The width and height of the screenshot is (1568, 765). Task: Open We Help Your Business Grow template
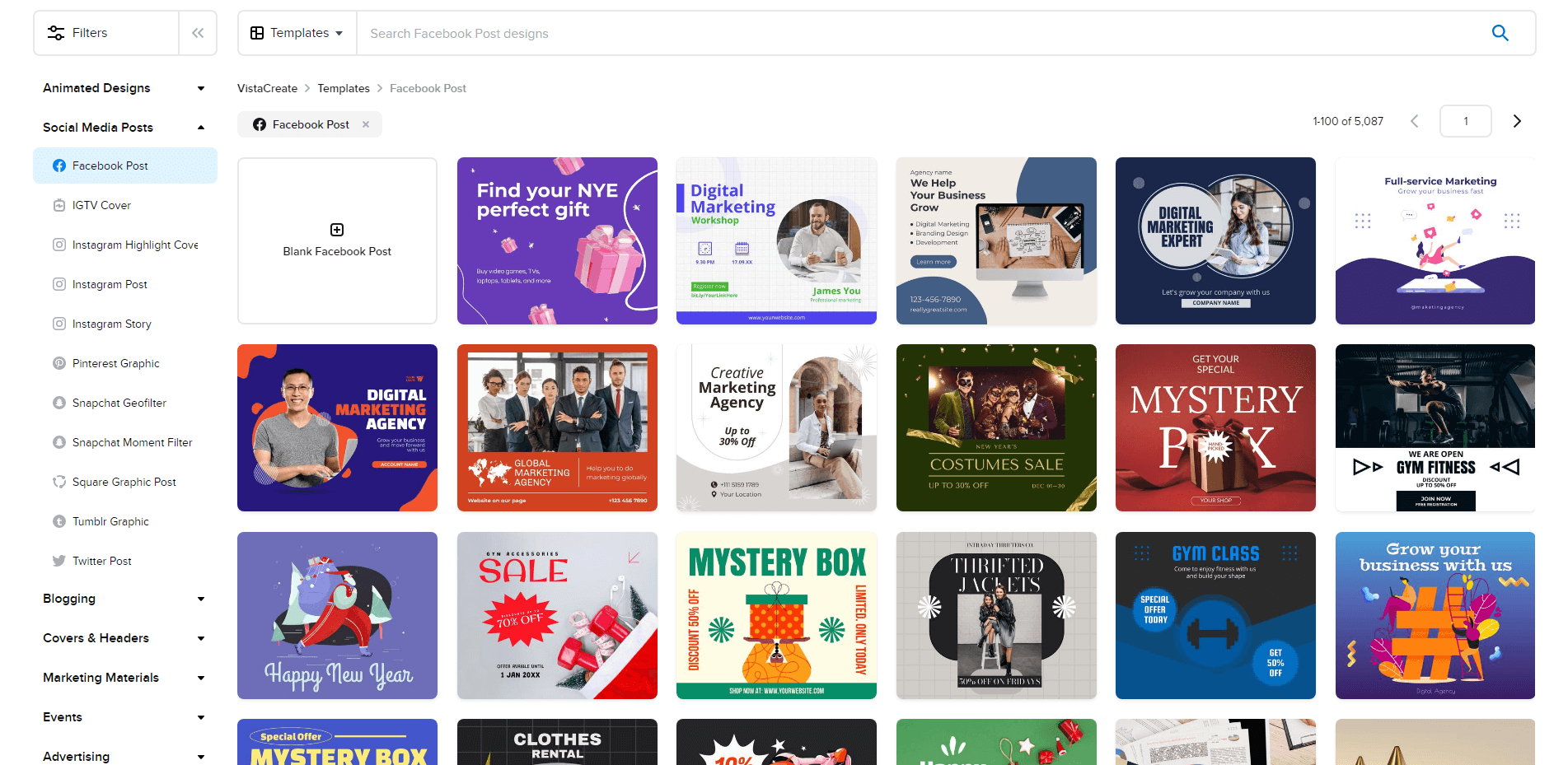coord(996,240)
